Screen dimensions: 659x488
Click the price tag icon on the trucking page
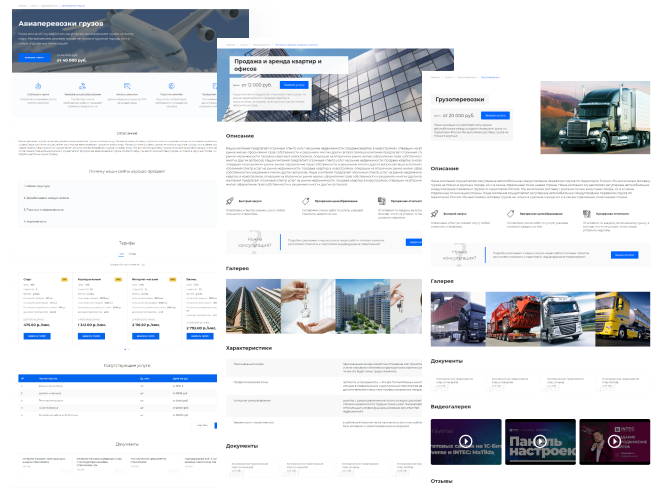(x=510, y=214)
